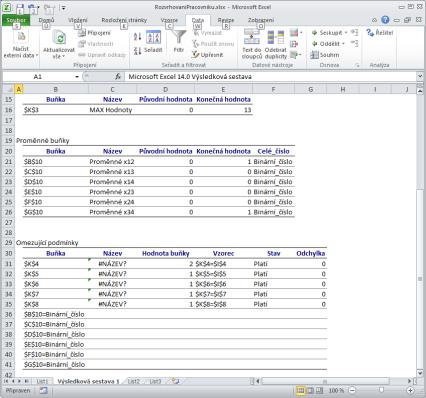
Task: Launch the Řešitel solver tool
Action: click(380, 33)
